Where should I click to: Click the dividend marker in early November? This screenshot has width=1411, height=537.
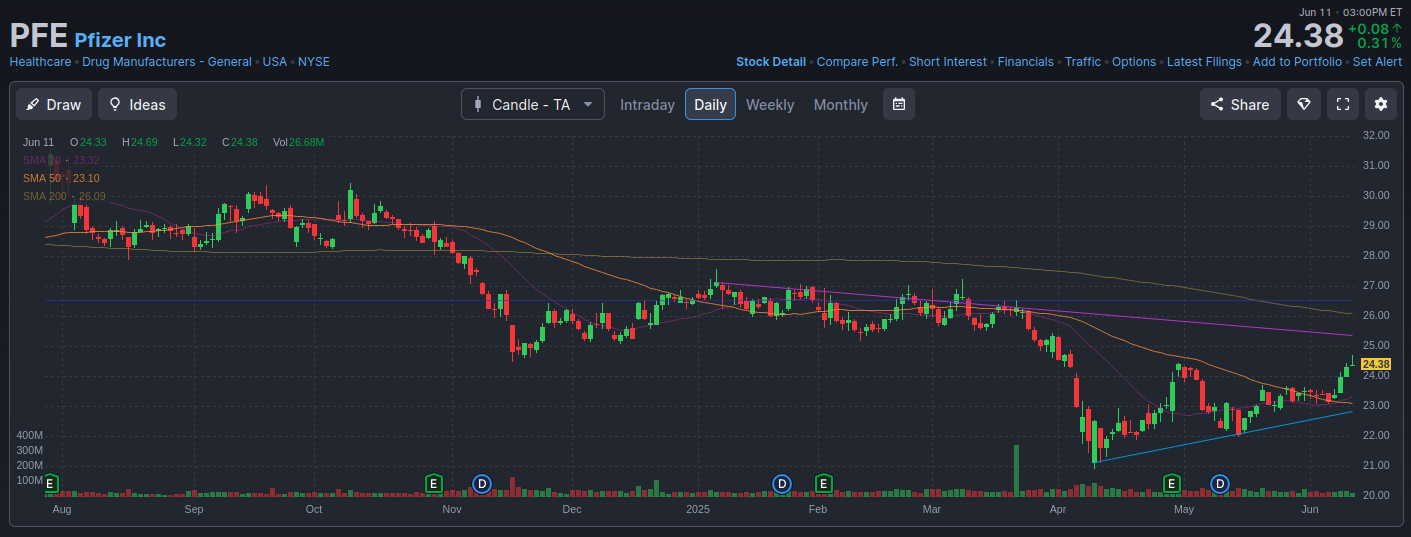[482, 484]
